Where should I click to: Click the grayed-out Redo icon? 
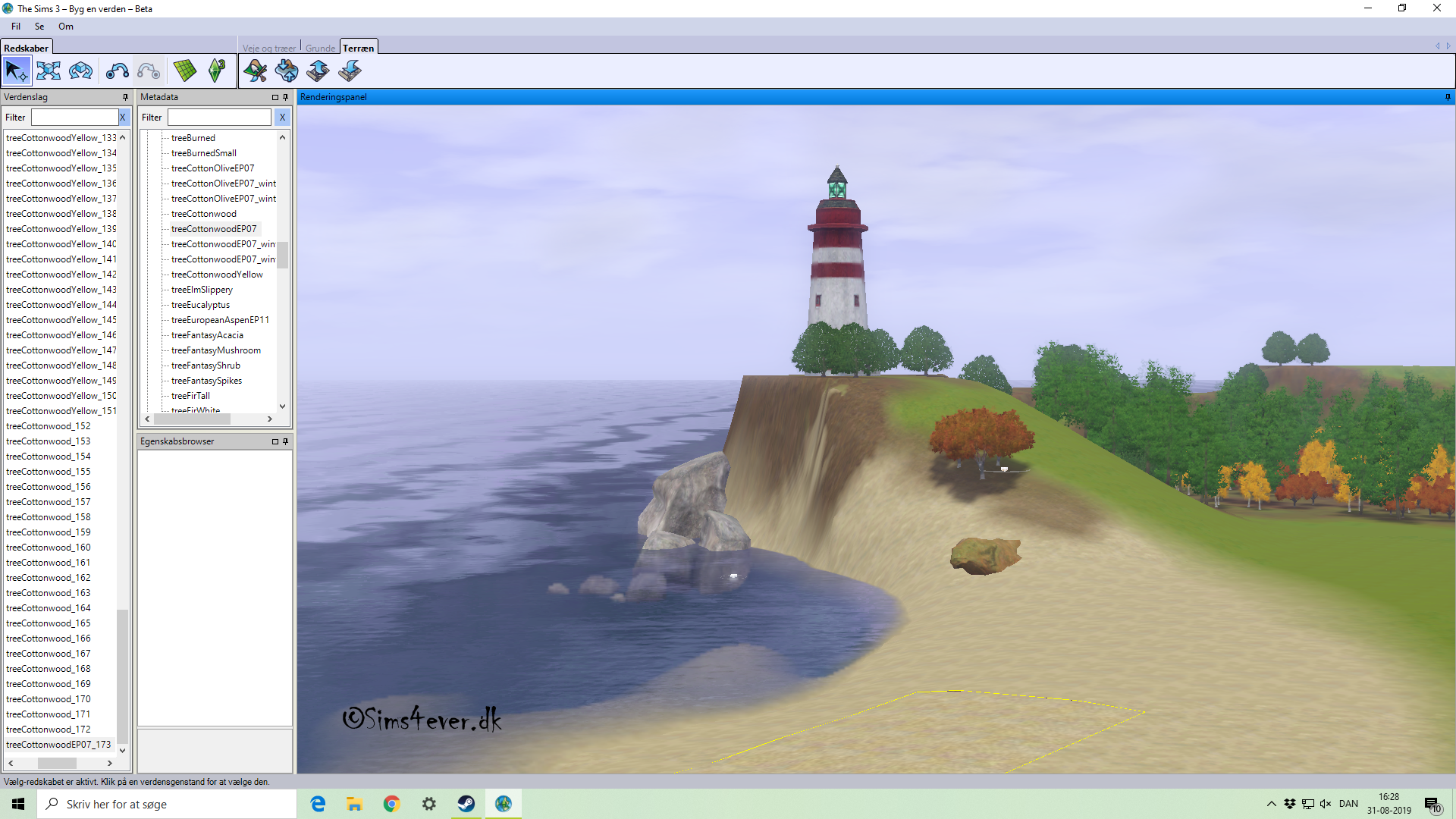pyautogui.click(x=149, y=71)
